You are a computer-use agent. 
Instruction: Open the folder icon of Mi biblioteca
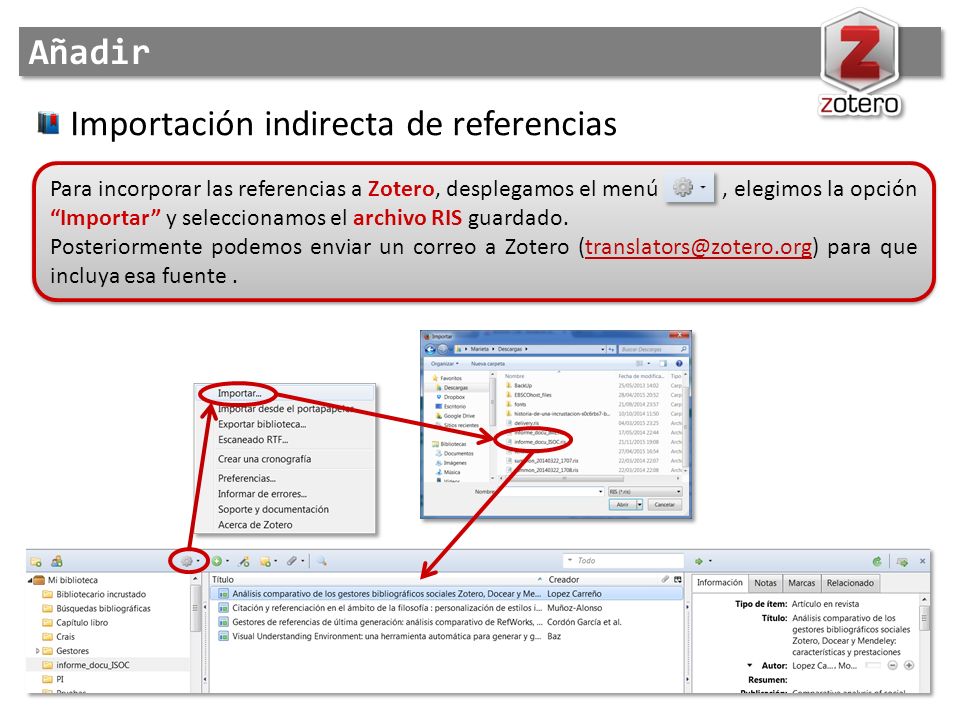[39, 580]
